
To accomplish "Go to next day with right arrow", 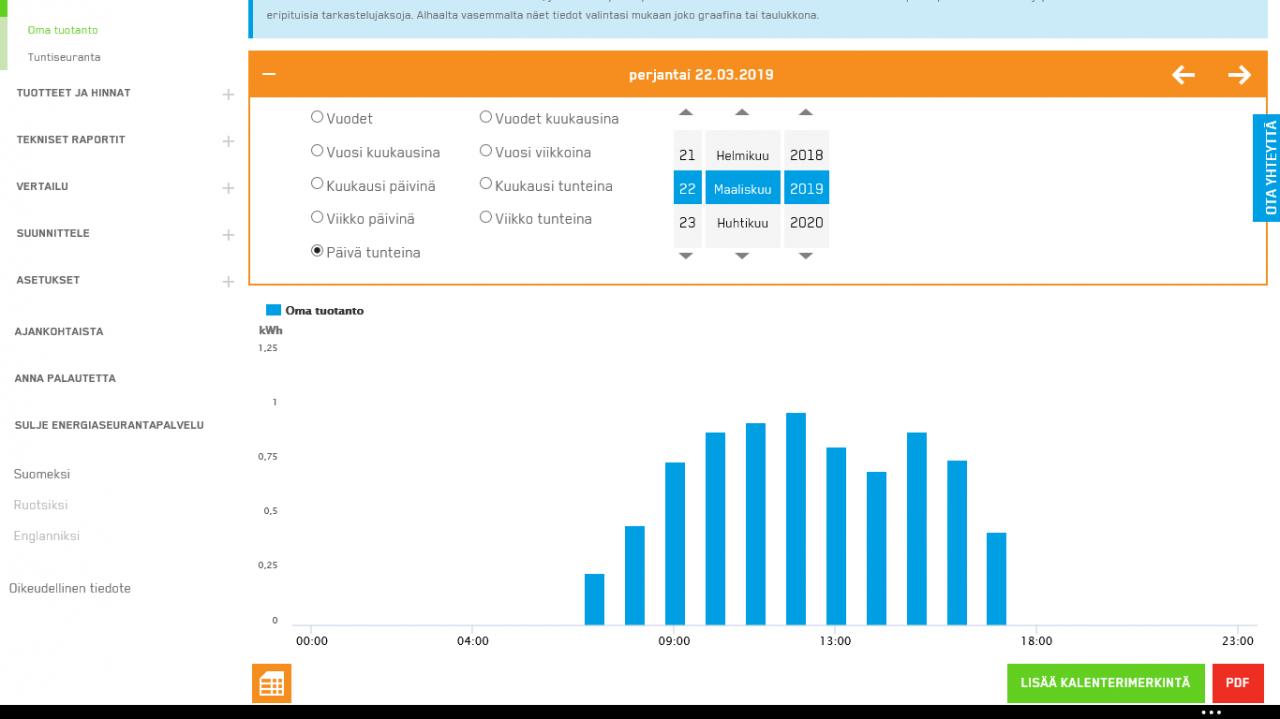I will (x=1239, y=75).
